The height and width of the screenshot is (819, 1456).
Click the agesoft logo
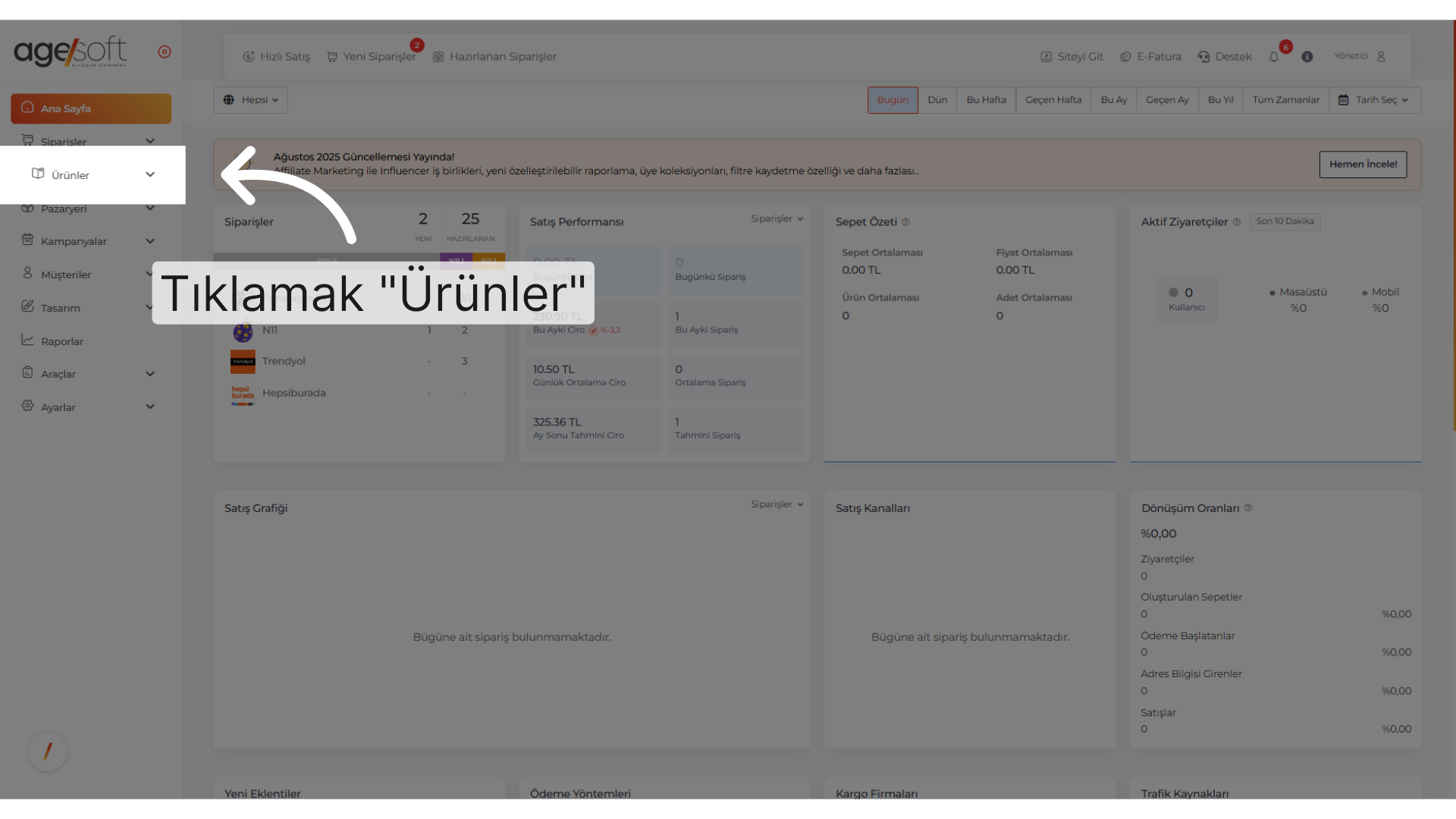(71, 52)
